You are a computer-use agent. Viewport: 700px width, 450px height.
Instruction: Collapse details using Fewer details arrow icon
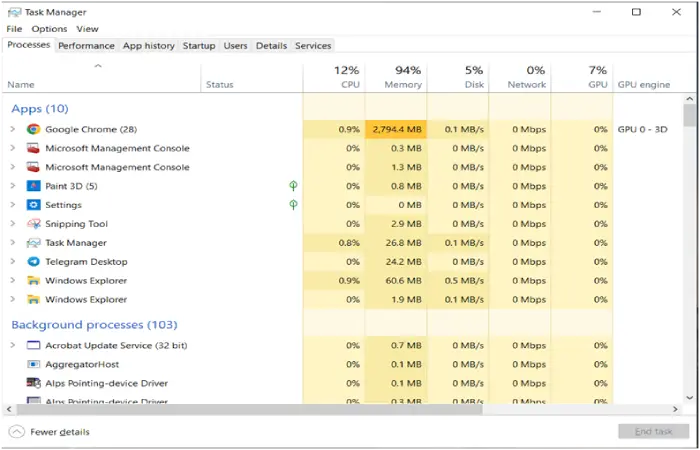[17, 432]
